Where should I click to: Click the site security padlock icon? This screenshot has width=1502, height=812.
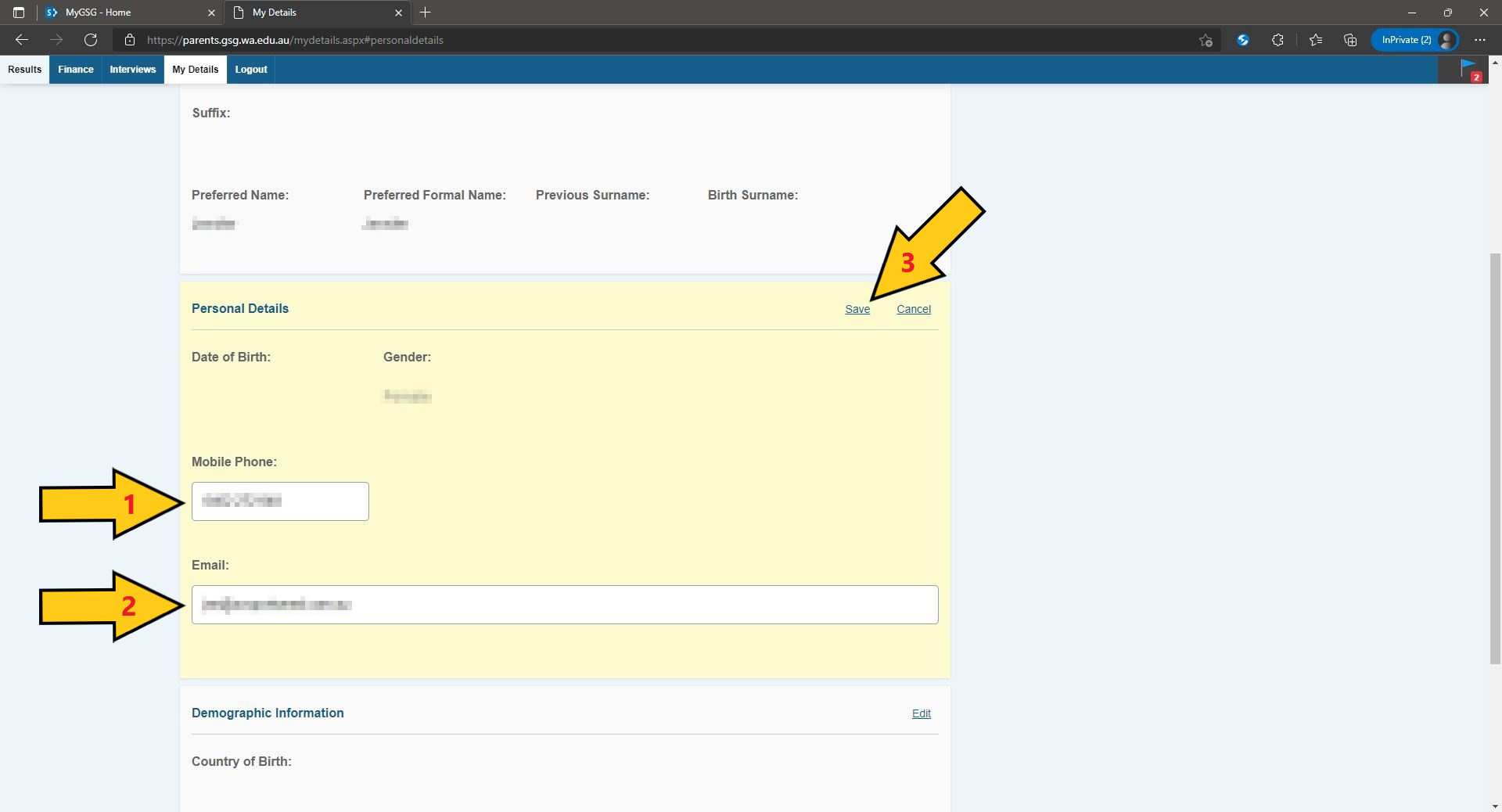[x=129, y=40]
